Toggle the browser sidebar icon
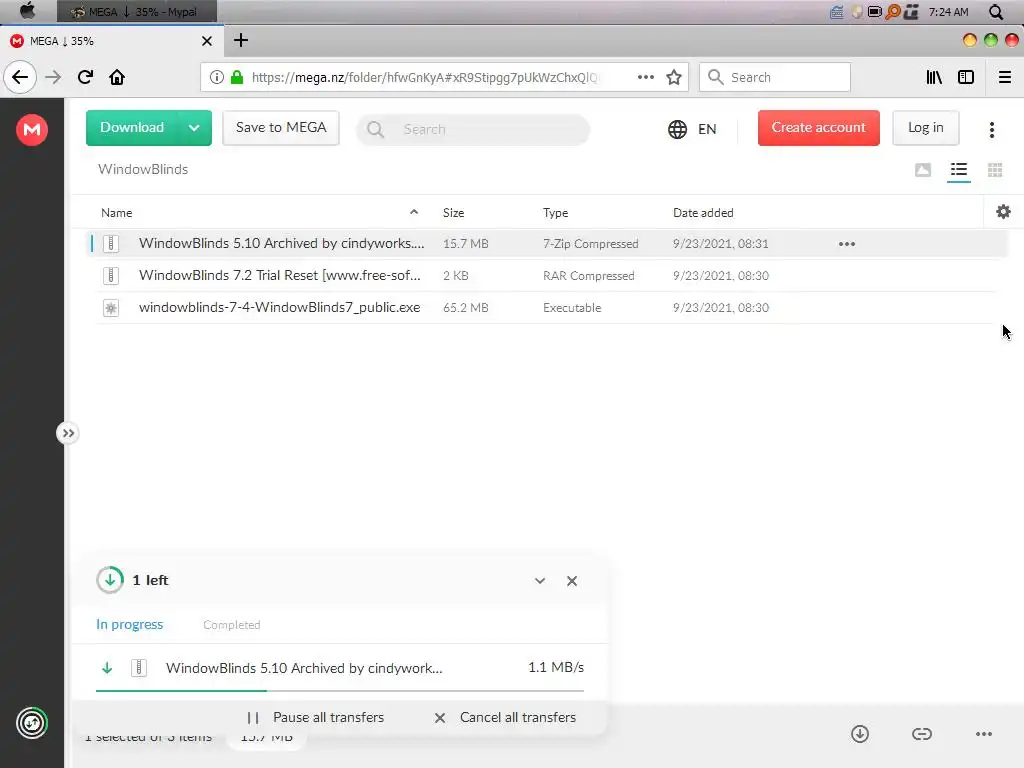Image resolution: width=1024 pixels, height=768 pixels. [x=966, y=77]
